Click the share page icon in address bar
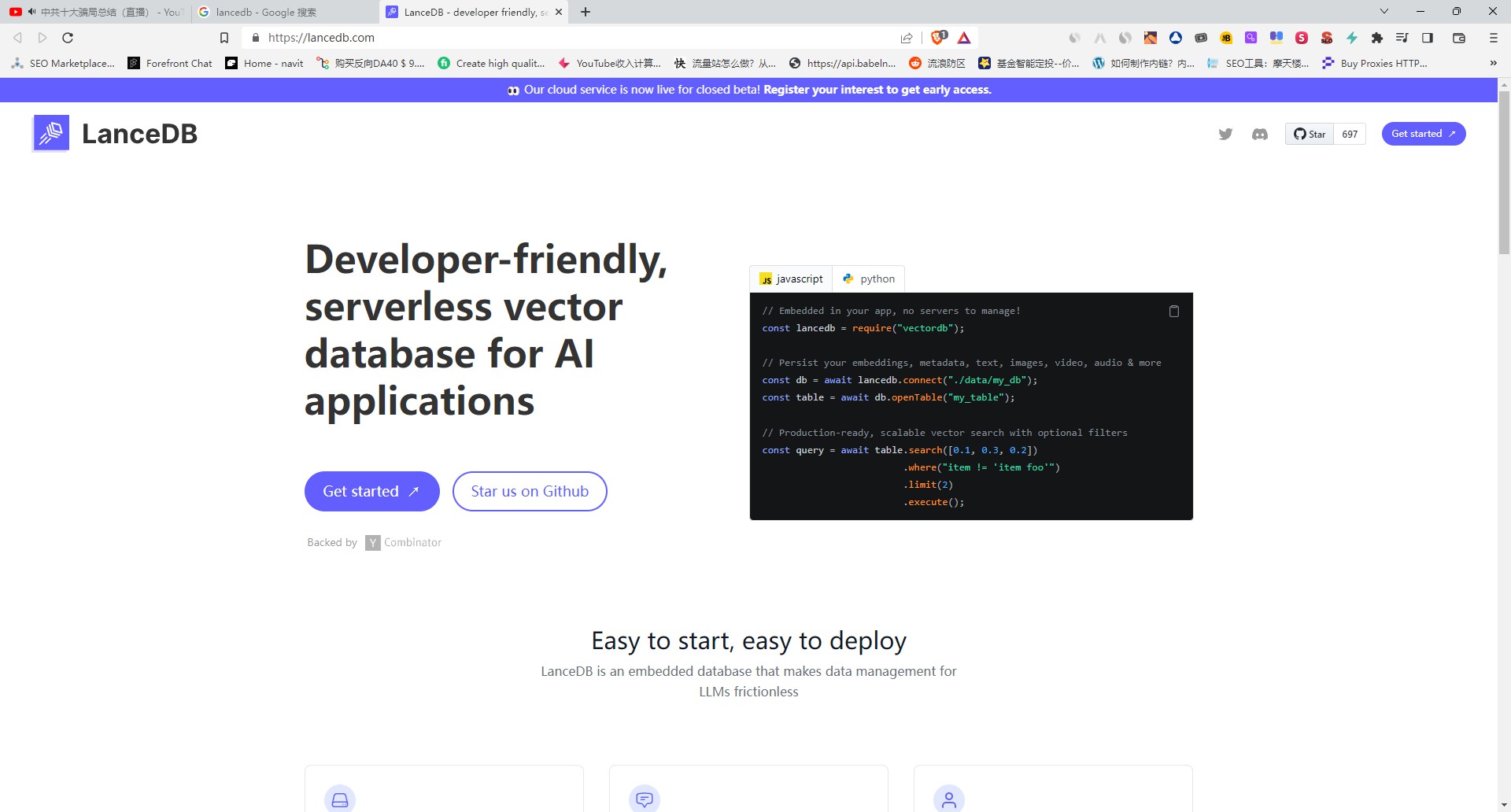The width and height of the screenshot is (1511, 812). click(x=907, y=38)
